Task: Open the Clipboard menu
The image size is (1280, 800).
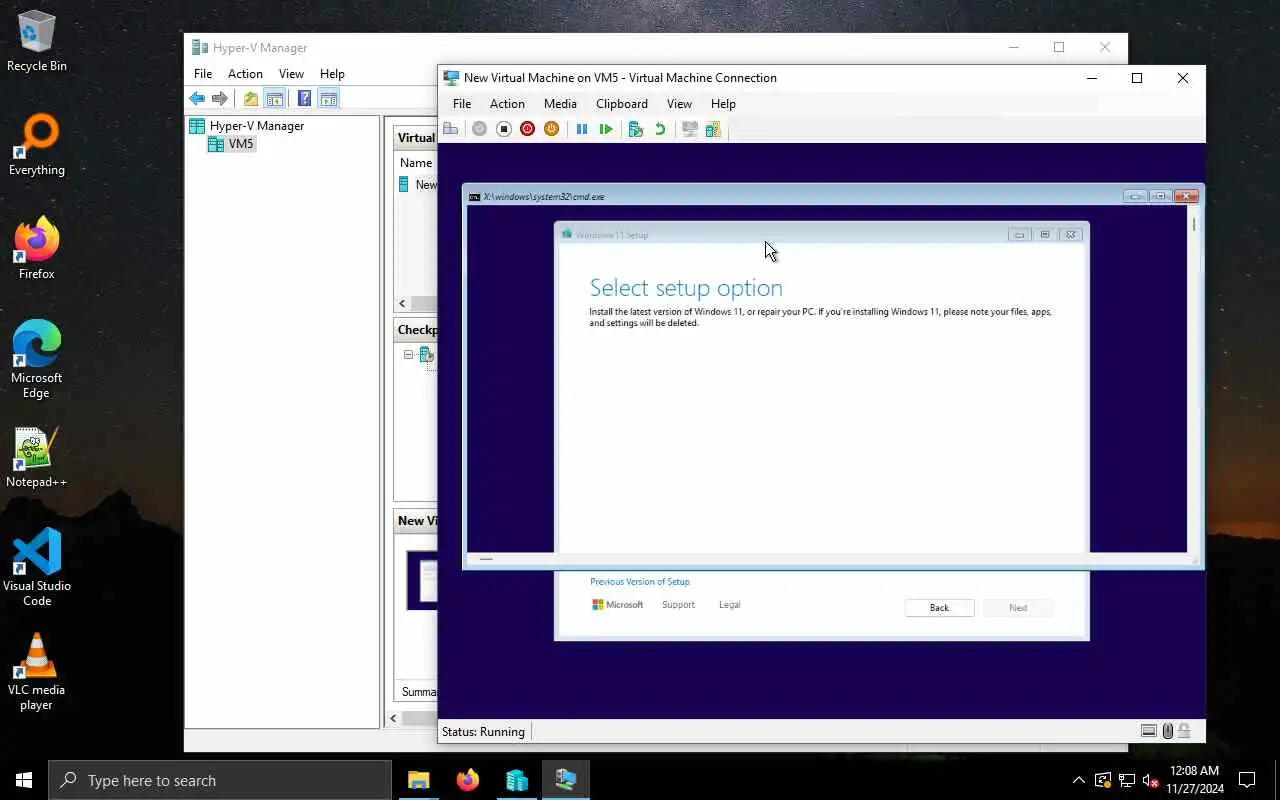Action: click(622, 103)
